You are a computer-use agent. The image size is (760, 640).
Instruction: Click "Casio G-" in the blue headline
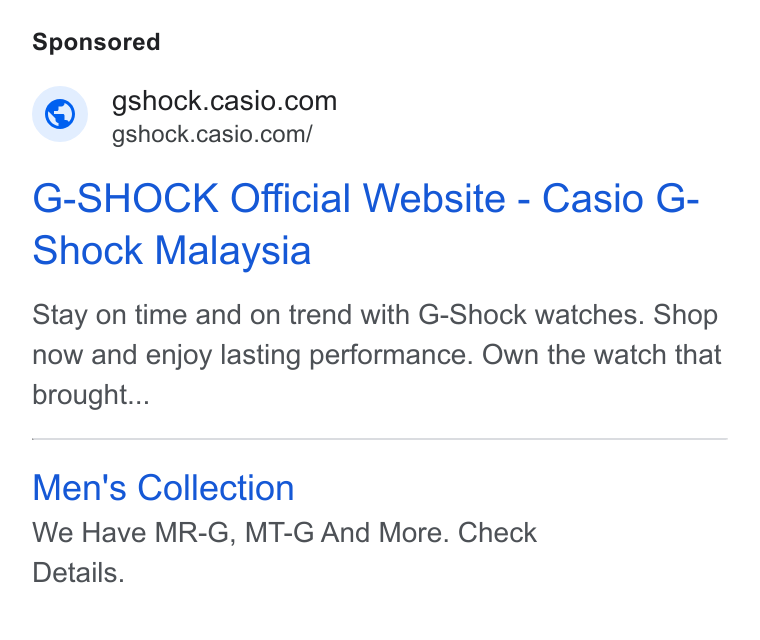click(x=620, y=198)
